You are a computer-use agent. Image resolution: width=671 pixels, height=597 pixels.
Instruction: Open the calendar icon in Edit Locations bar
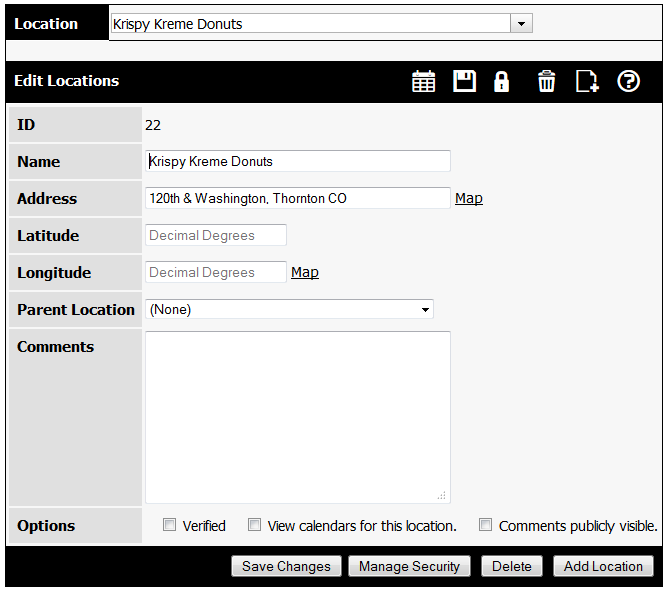click(423, 81)
